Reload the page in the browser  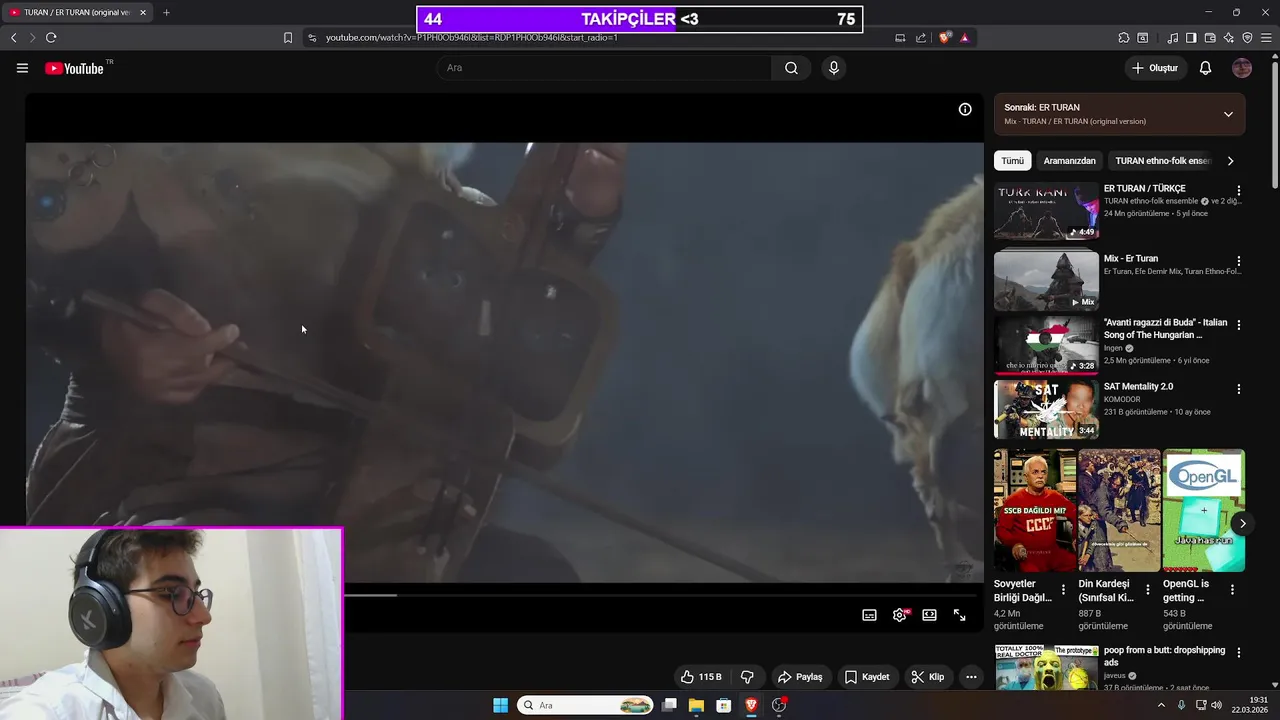pos(51,38)
